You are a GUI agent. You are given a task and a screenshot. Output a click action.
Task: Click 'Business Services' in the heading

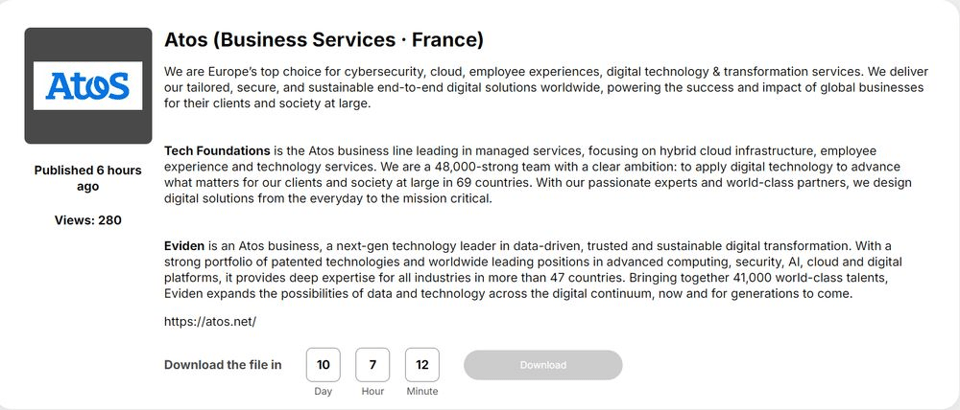307,40
